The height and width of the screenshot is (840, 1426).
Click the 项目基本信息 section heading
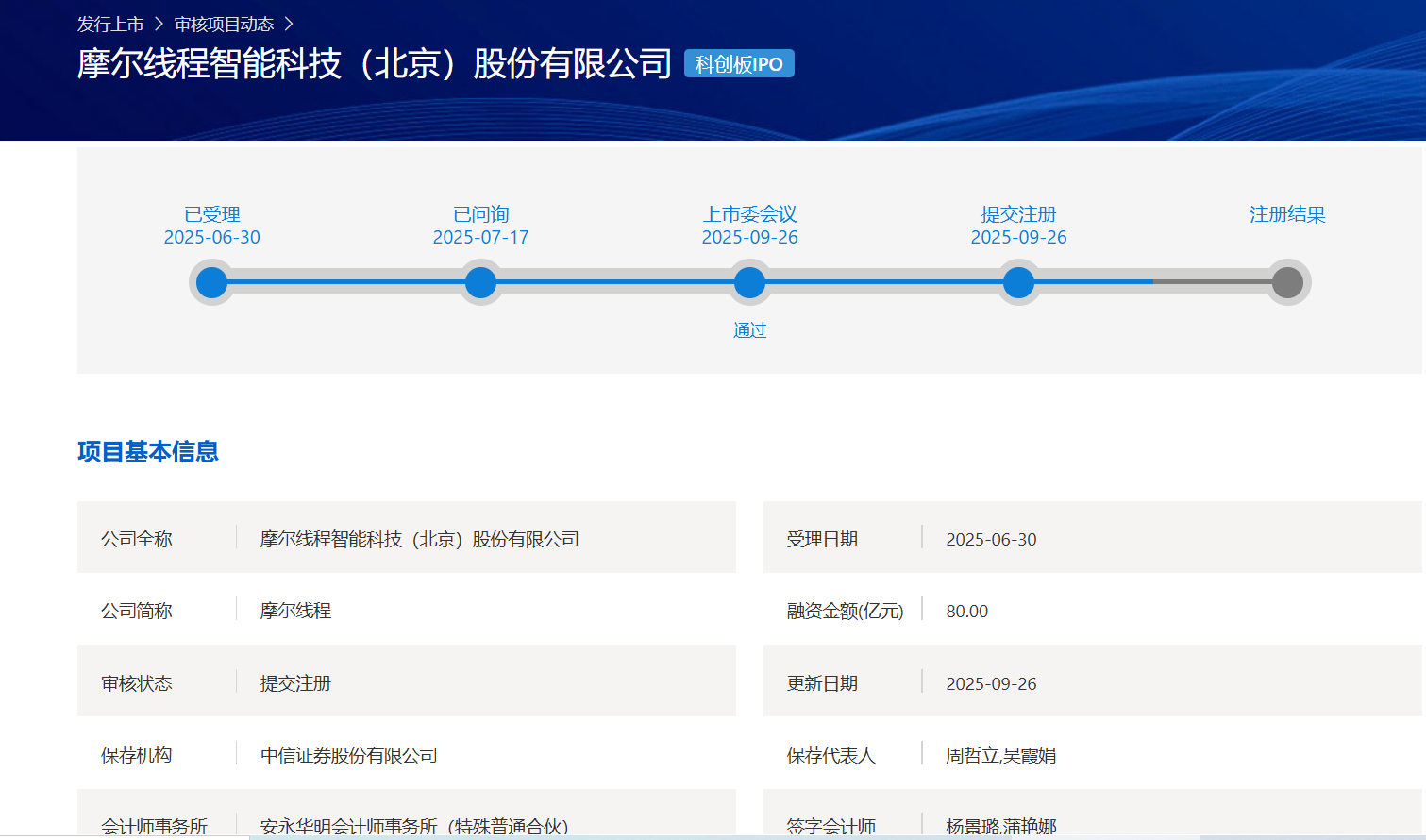point(148,452)
